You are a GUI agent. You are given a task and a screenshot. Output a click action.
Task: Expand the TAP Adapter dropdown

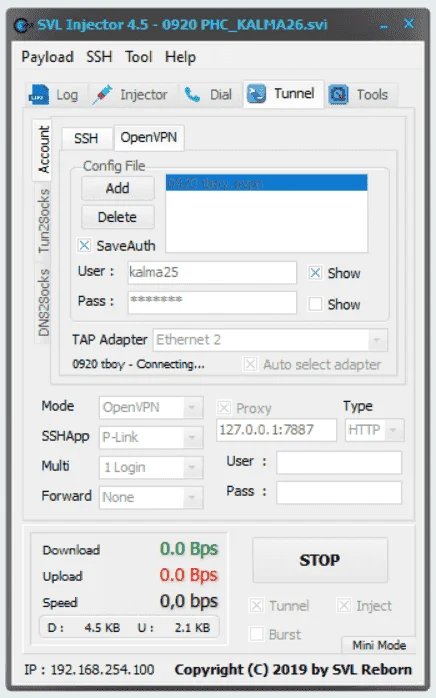click(377, 340)
